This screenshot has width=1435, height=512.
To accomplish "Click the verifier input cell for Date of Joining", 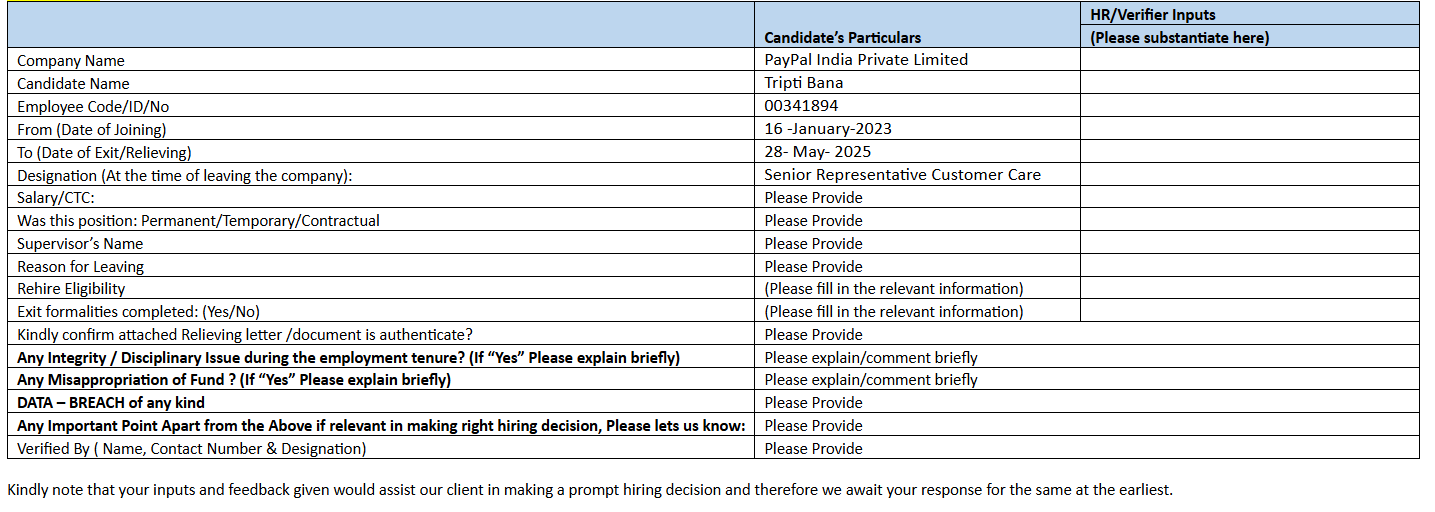I will [1249, 129].
